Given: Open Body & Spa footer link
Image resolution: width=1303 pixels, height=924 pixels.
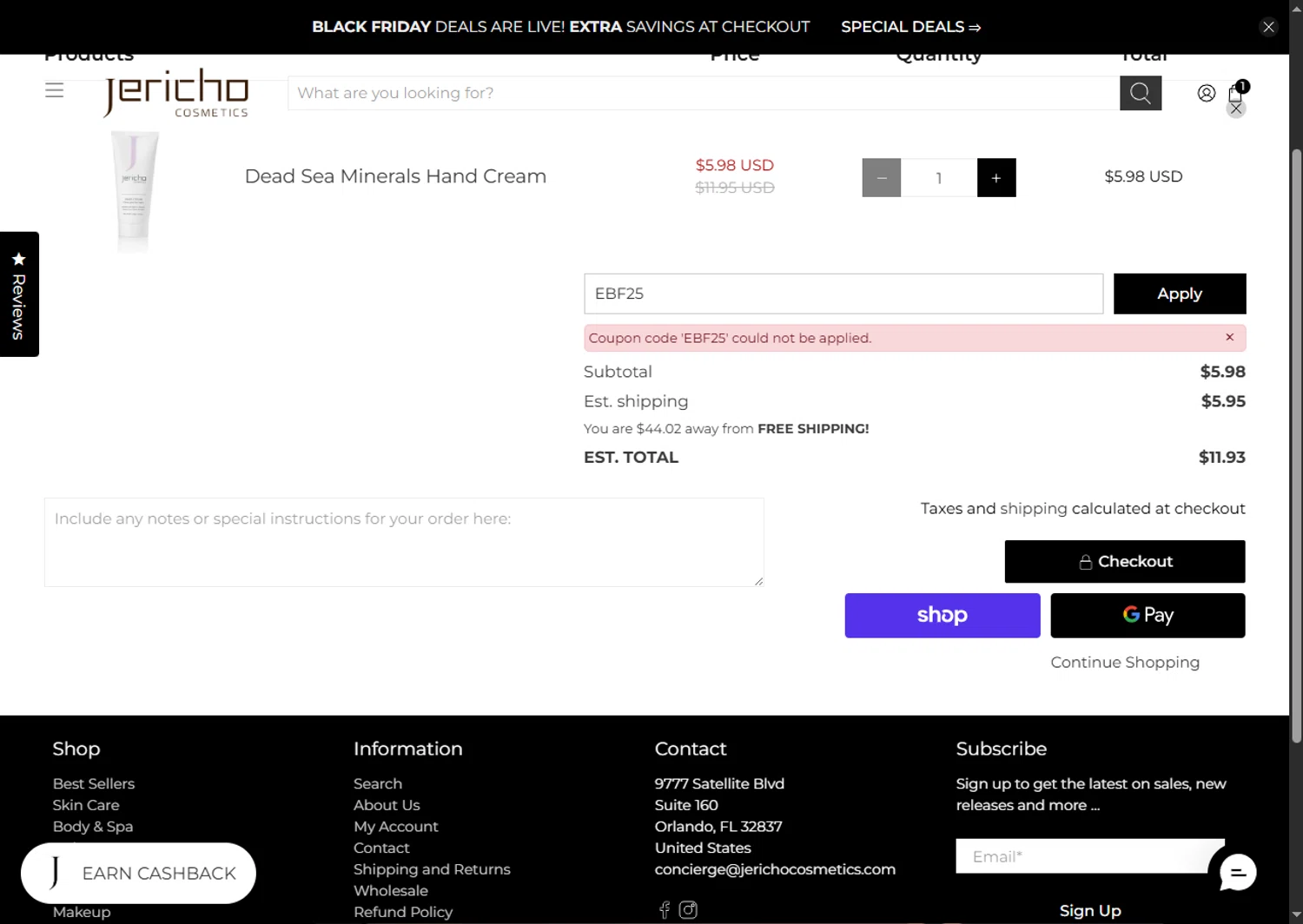Looking at the screenshot, I should pos(93,827).
